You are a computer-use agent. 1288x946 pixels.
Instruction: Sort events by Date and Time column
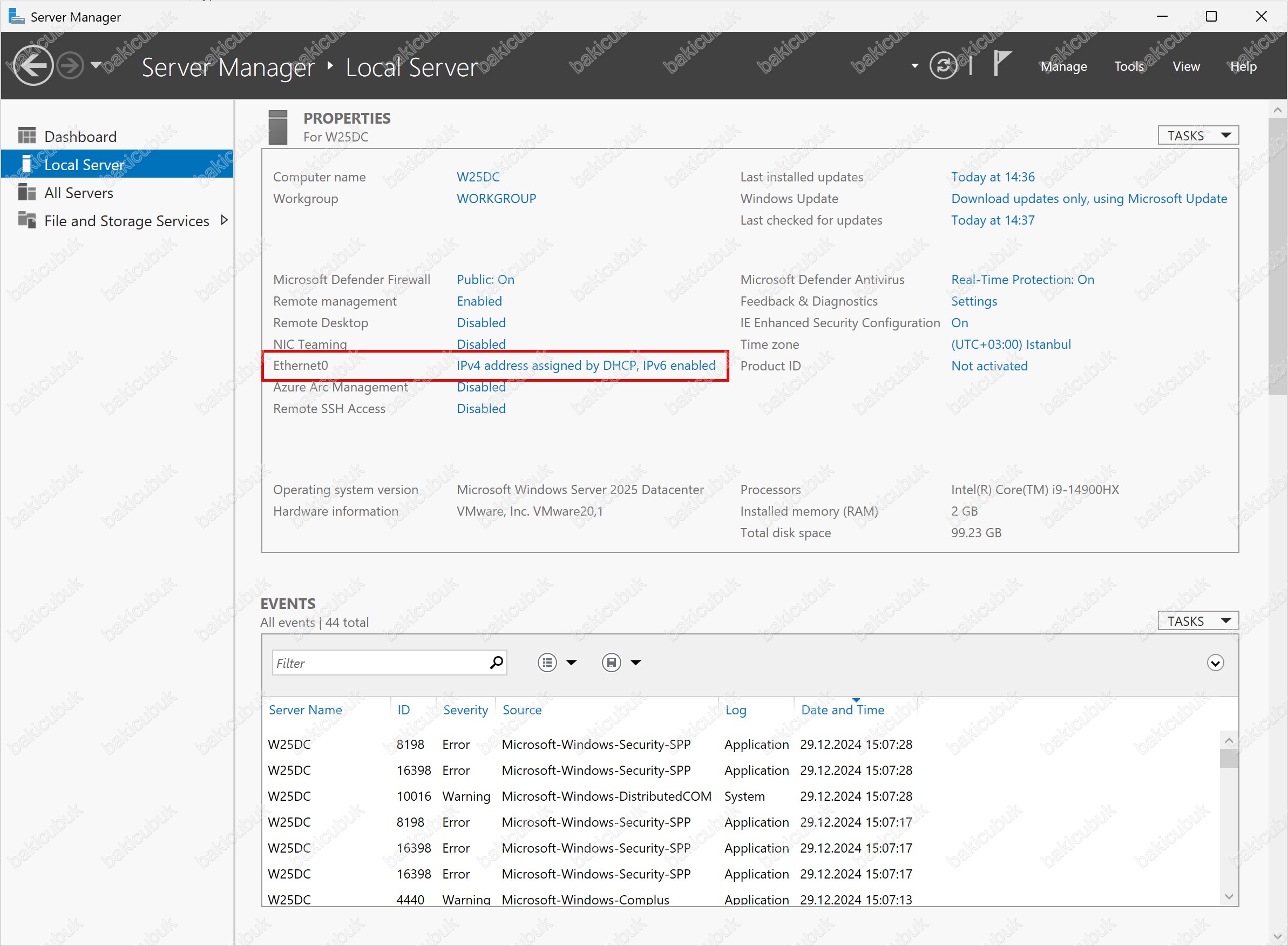coord(842,709)
